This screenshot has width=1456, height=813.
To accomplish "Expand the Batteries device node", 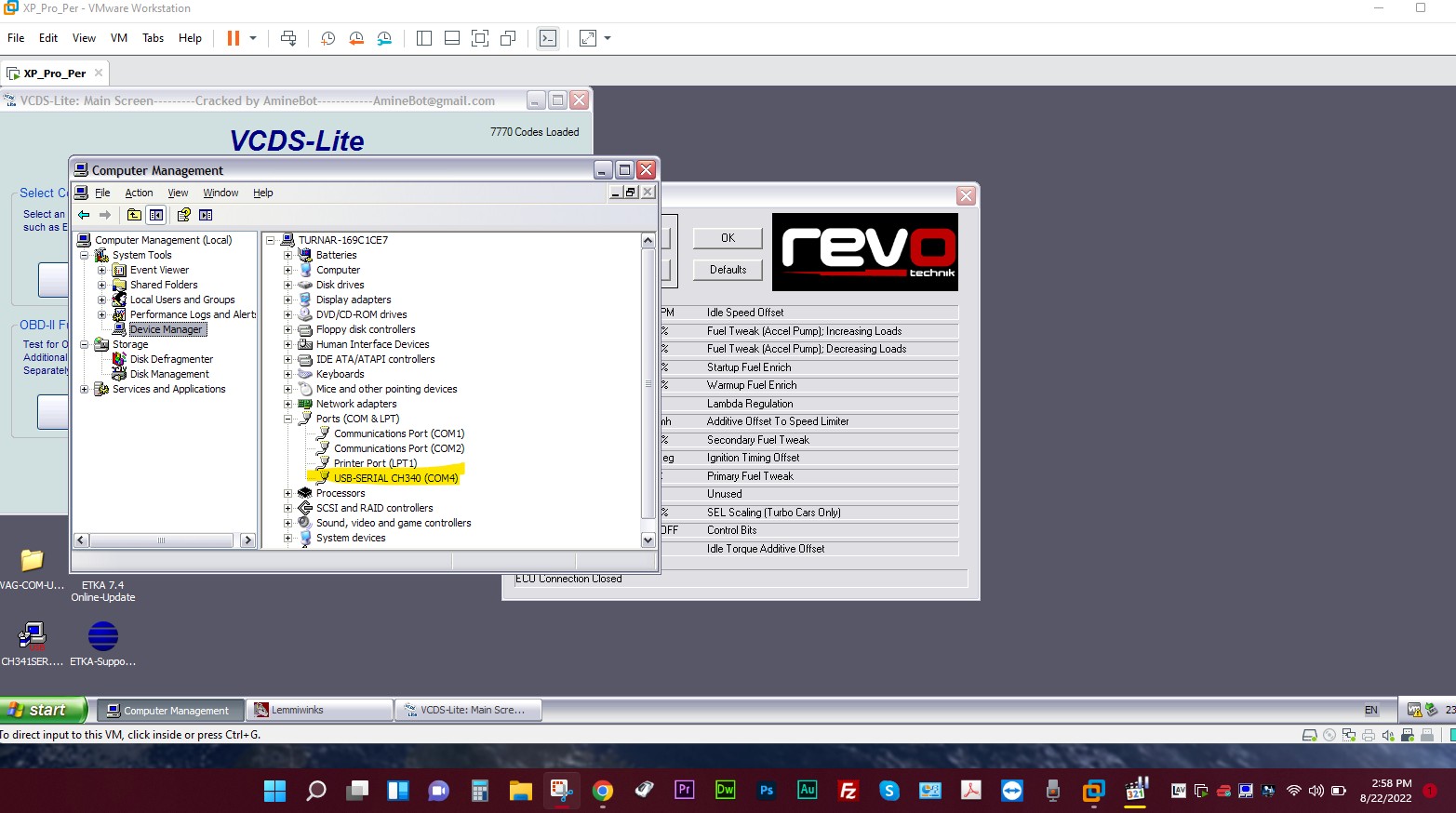I will point(288,255).
